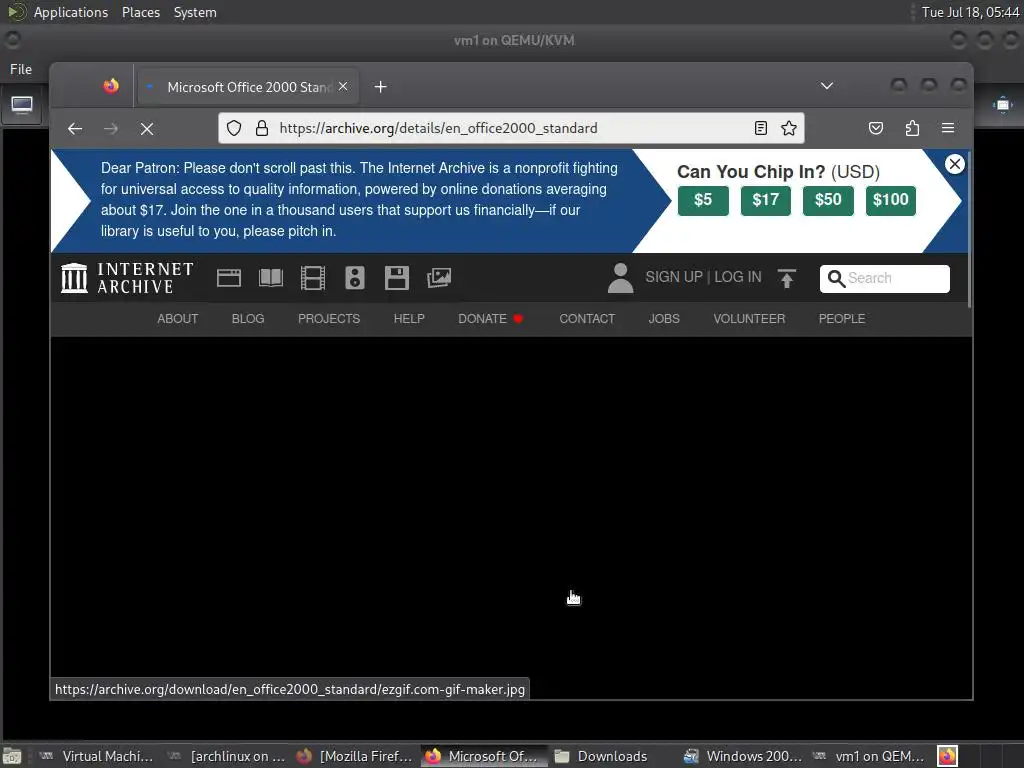This screenshot has width=1024, height=768.
Task: Open tracking protection shield icon in address bar
Action: click(x=234, y=128)
